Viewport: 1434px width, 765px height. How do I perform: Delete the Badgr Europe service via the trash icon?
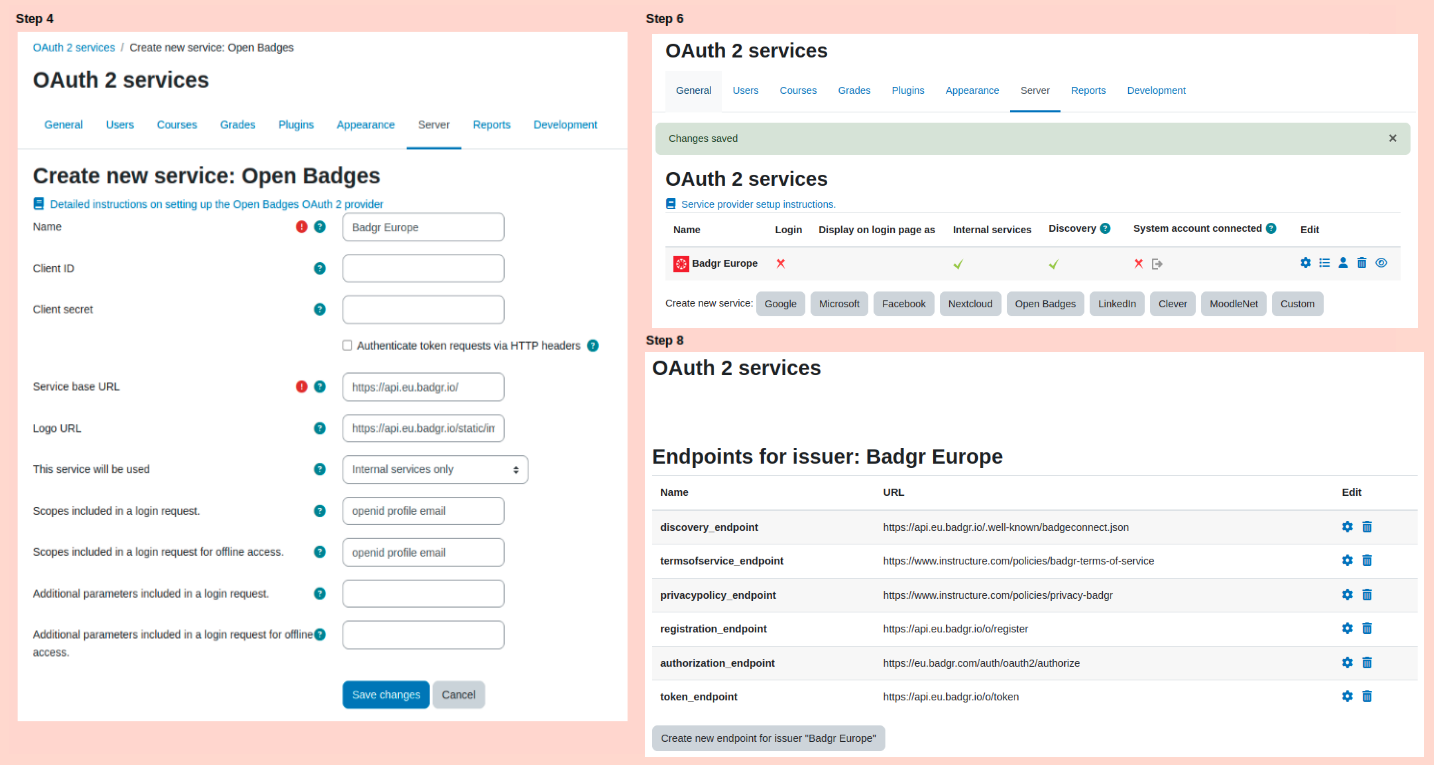click(1361, 263)
